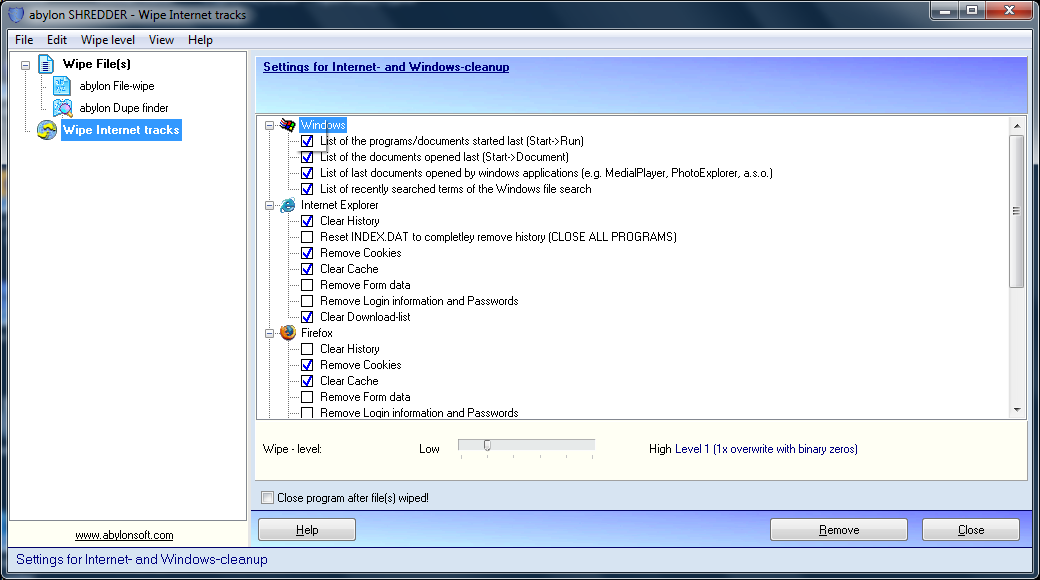
Task: Open the File menu
Action: [24, 40]
